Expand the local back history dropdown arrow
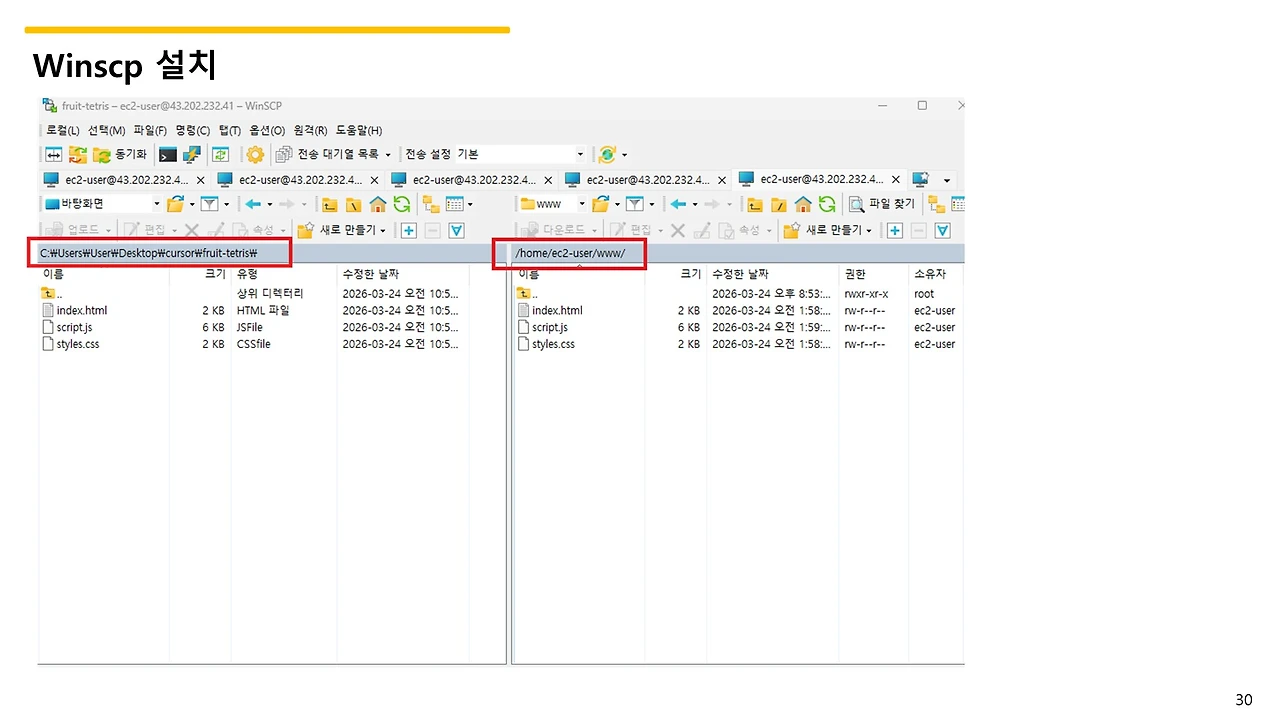The width and height of the screenshot is (1280, 720). (x=270, y=204)
